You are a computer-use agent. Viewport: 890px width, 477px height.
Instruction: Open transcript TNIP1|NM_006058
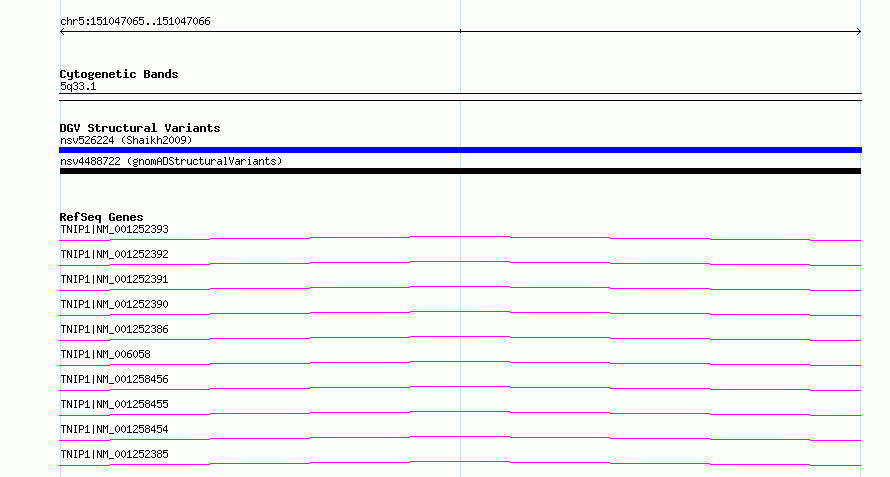[105, 354]
